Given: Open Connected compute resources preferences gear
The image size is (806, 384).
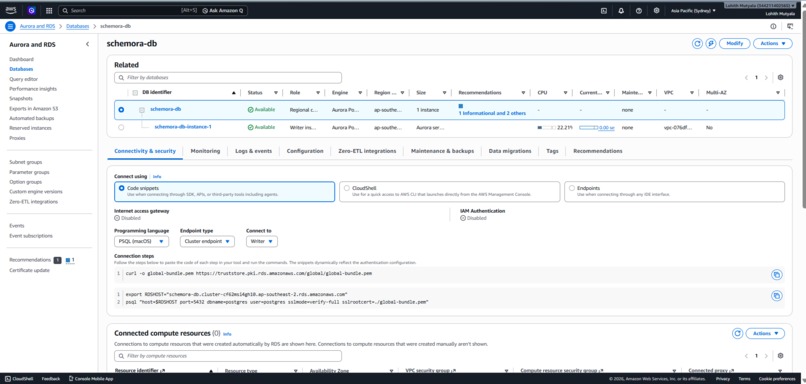Looking at the screenshot, I should click(780, 356).
